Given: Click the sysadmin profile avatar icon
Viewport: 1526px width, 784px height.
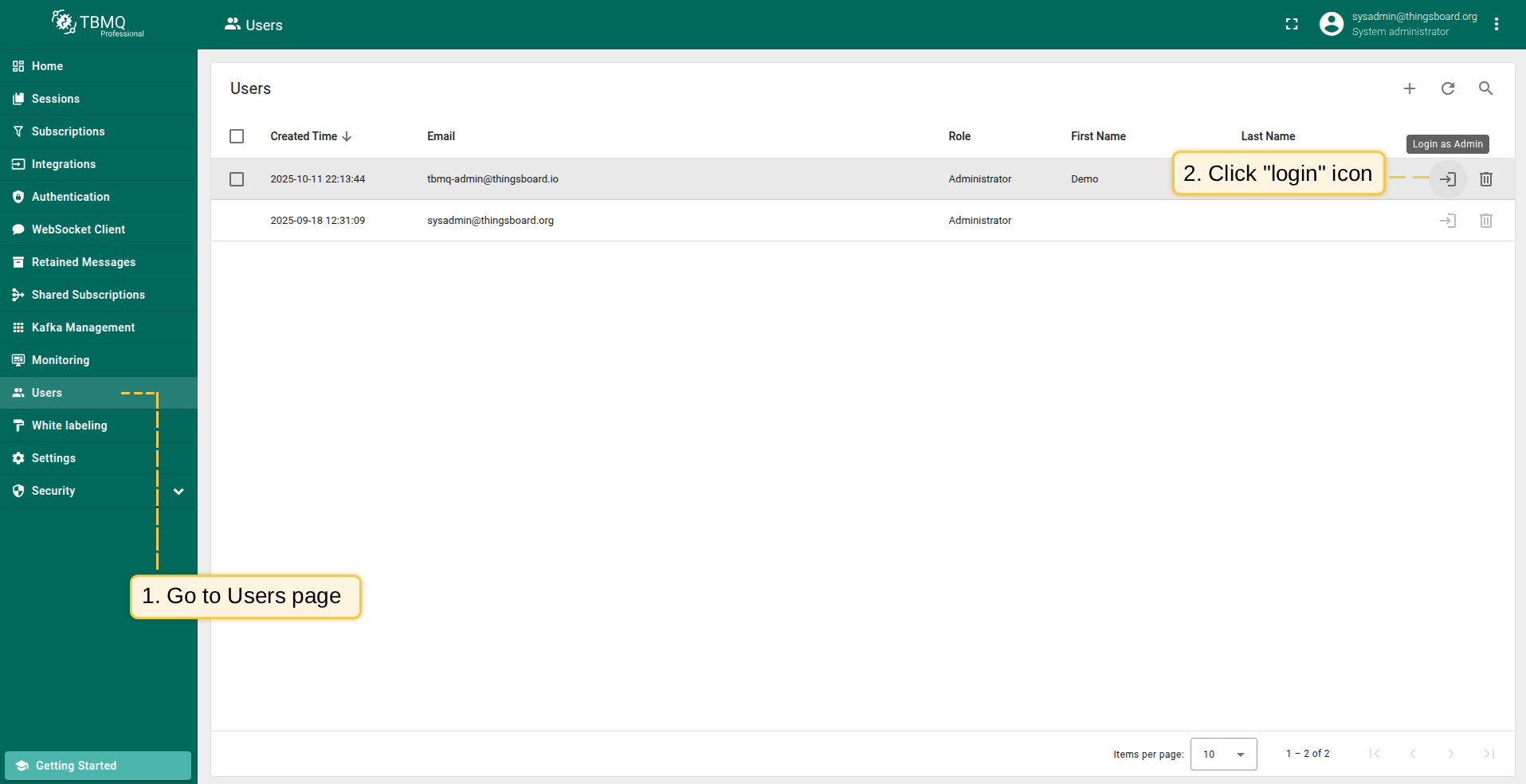Looking at the screenshot, I should click(1331, 25).
